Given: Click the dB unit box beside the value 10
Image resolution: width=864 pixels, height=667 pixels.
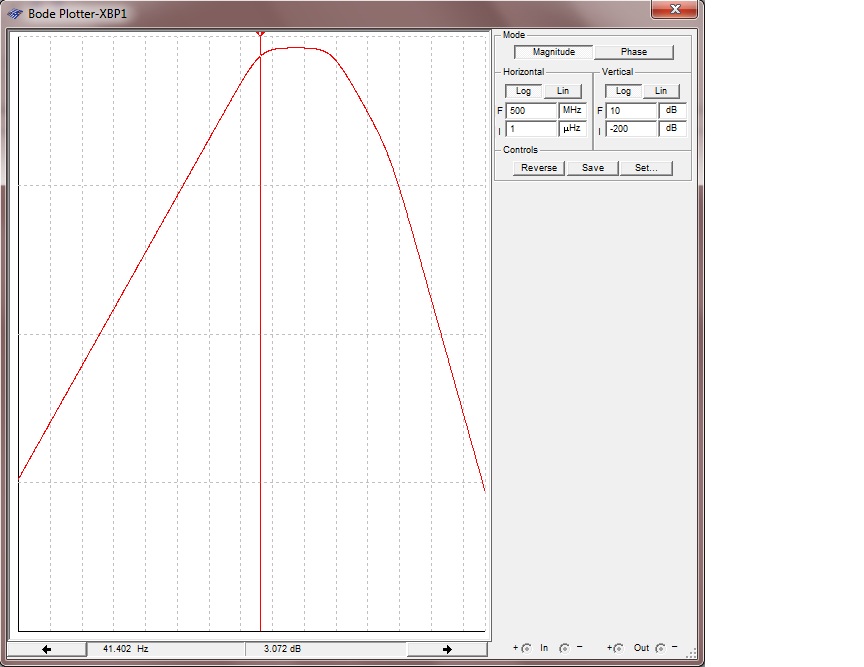Looking at the screenshot, I should 672,111.
